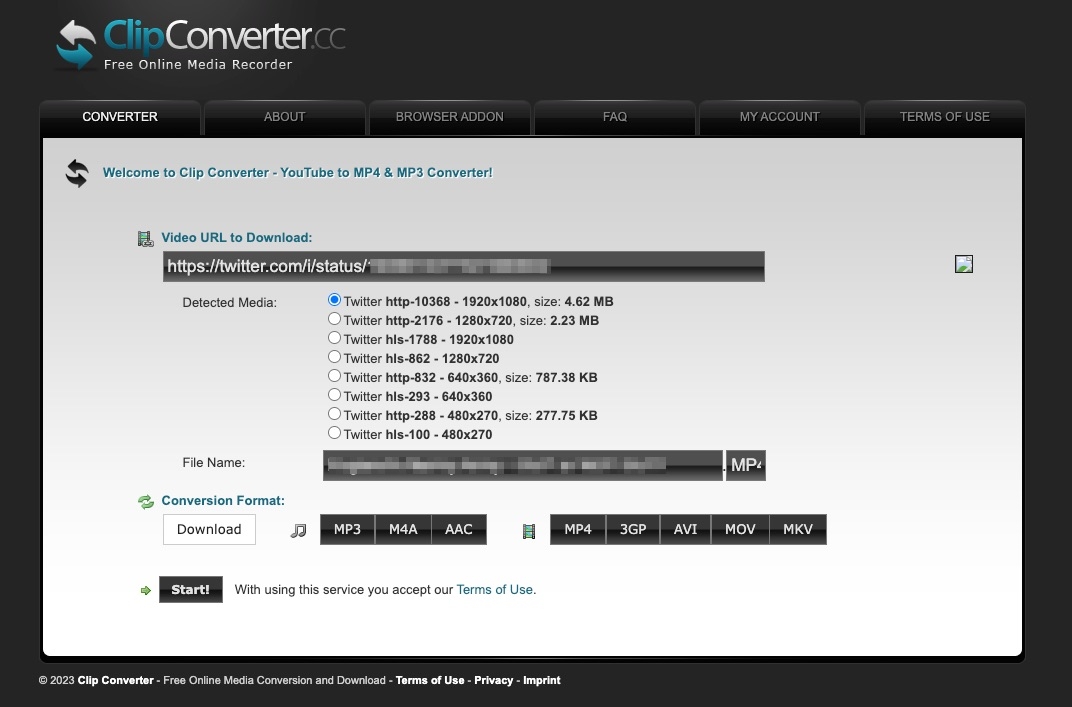Image resolution: width=1072 pixels, height=707 pixels.
Task: Select the http-288 480x270 media option
Action: click(x=334, y=414)
